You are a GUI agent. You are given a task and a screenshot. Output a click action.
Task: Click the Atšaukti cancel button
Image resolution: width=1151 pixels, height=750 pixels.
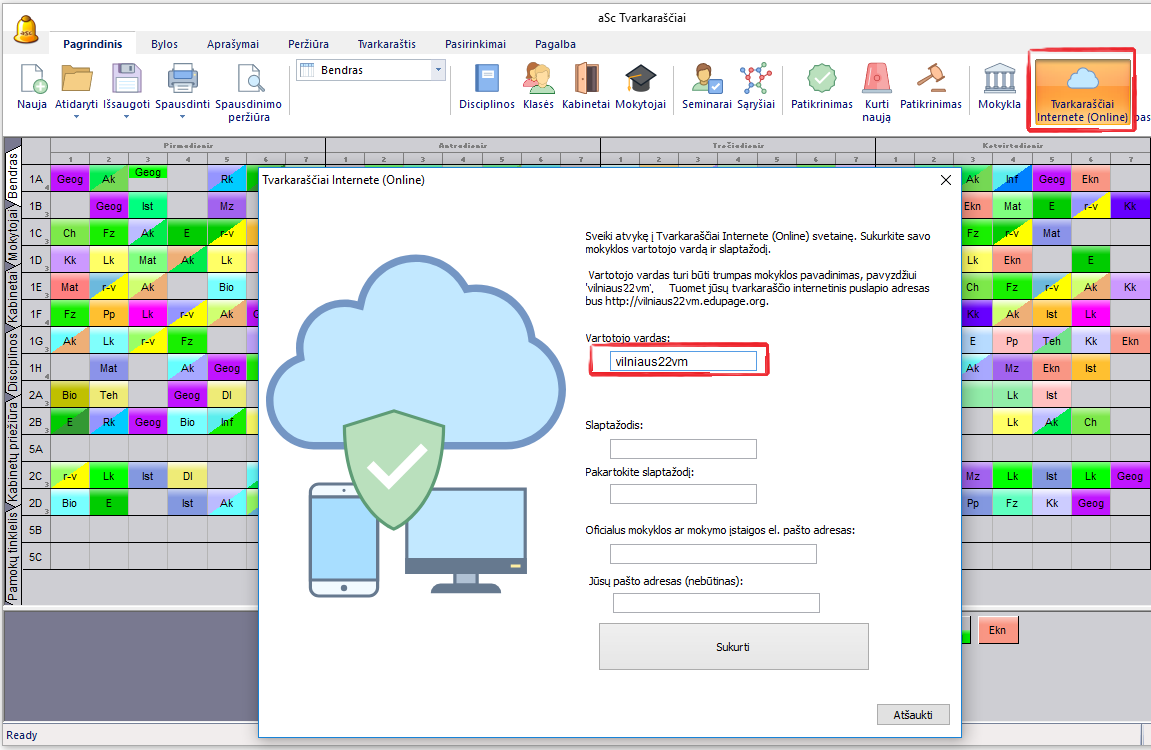click(912, 715)
